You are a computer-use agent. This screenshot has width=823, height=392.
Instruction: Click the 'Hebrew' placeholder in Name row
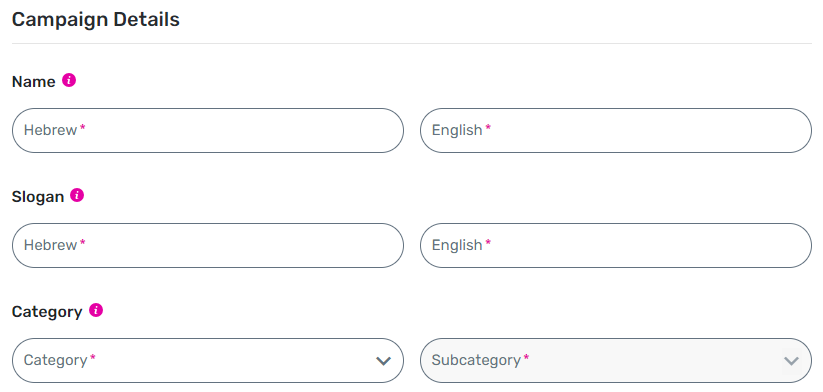click(50, 130)
